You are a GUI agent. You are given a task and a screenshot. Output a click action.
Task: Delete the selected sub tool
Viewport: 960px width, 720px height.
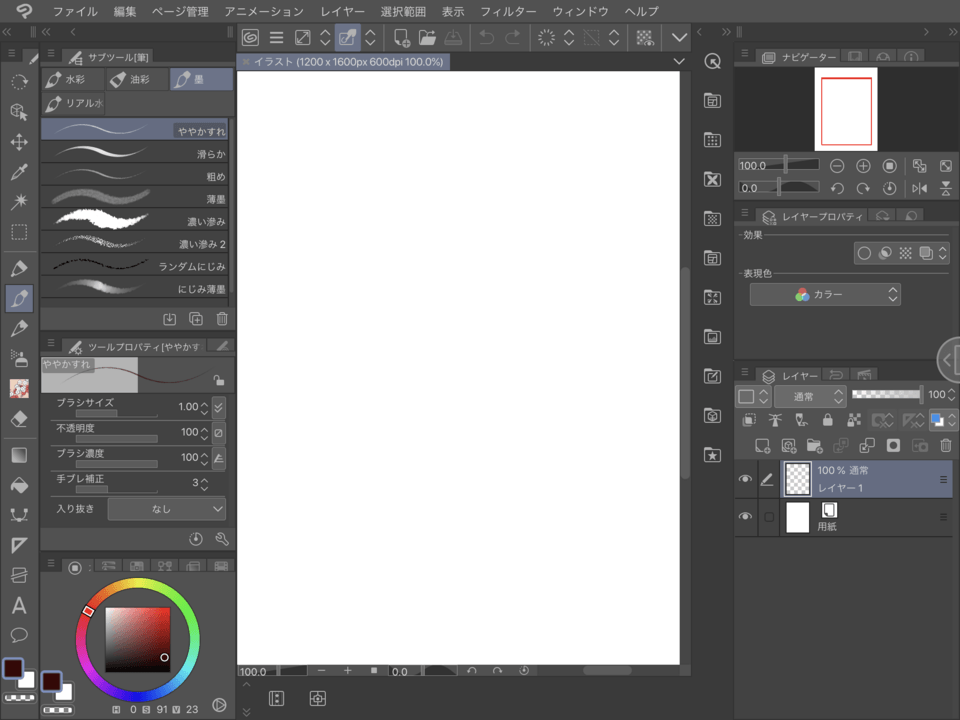point(222,318)
